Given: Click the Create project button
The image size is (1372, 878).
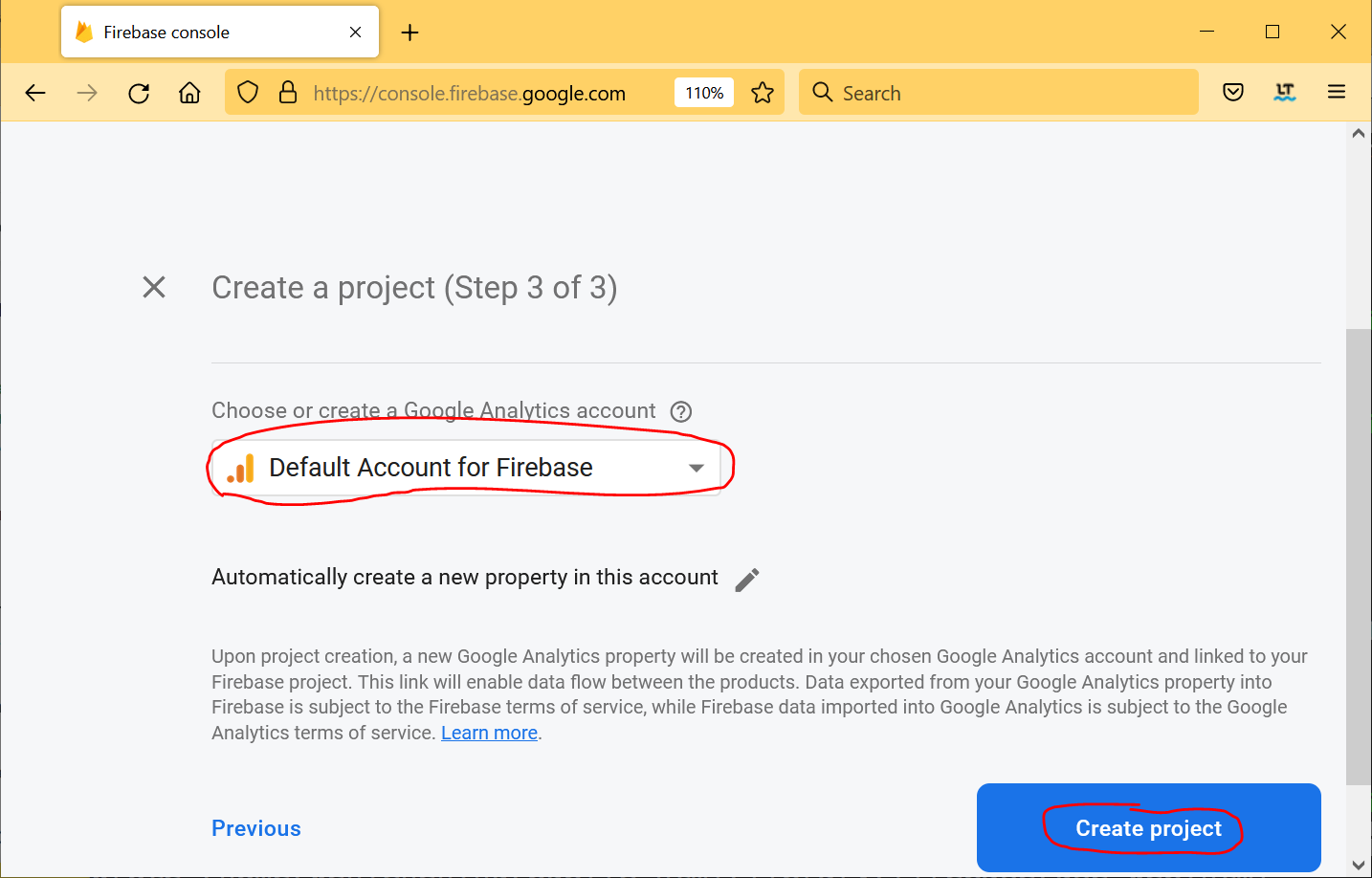Looking at the screenshot, I should (x=1148, y=828).
